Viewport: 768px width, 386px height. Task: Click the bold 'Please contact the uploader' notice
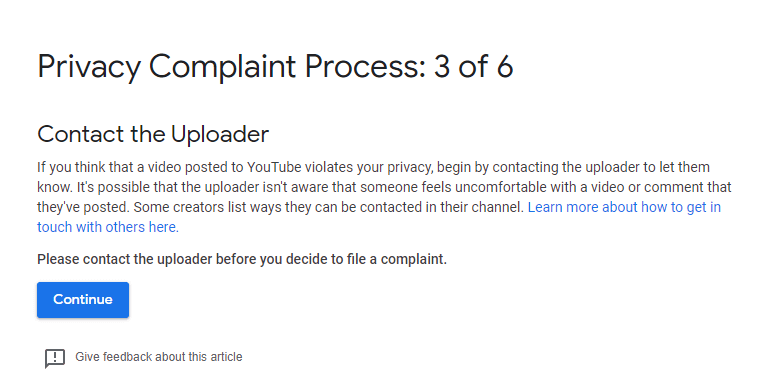tap(242, 259)
